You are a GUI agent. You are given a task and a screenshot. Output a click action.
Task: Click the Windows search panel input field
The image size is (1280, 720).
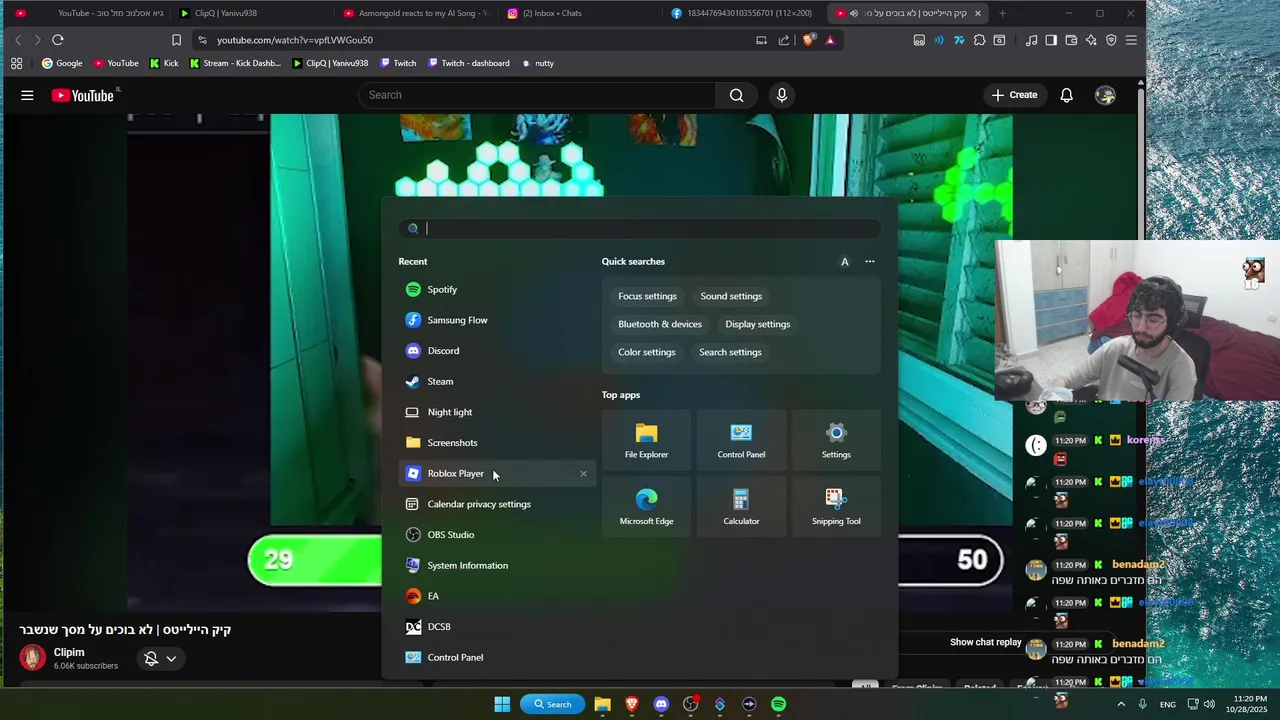(x=640, y=228)
